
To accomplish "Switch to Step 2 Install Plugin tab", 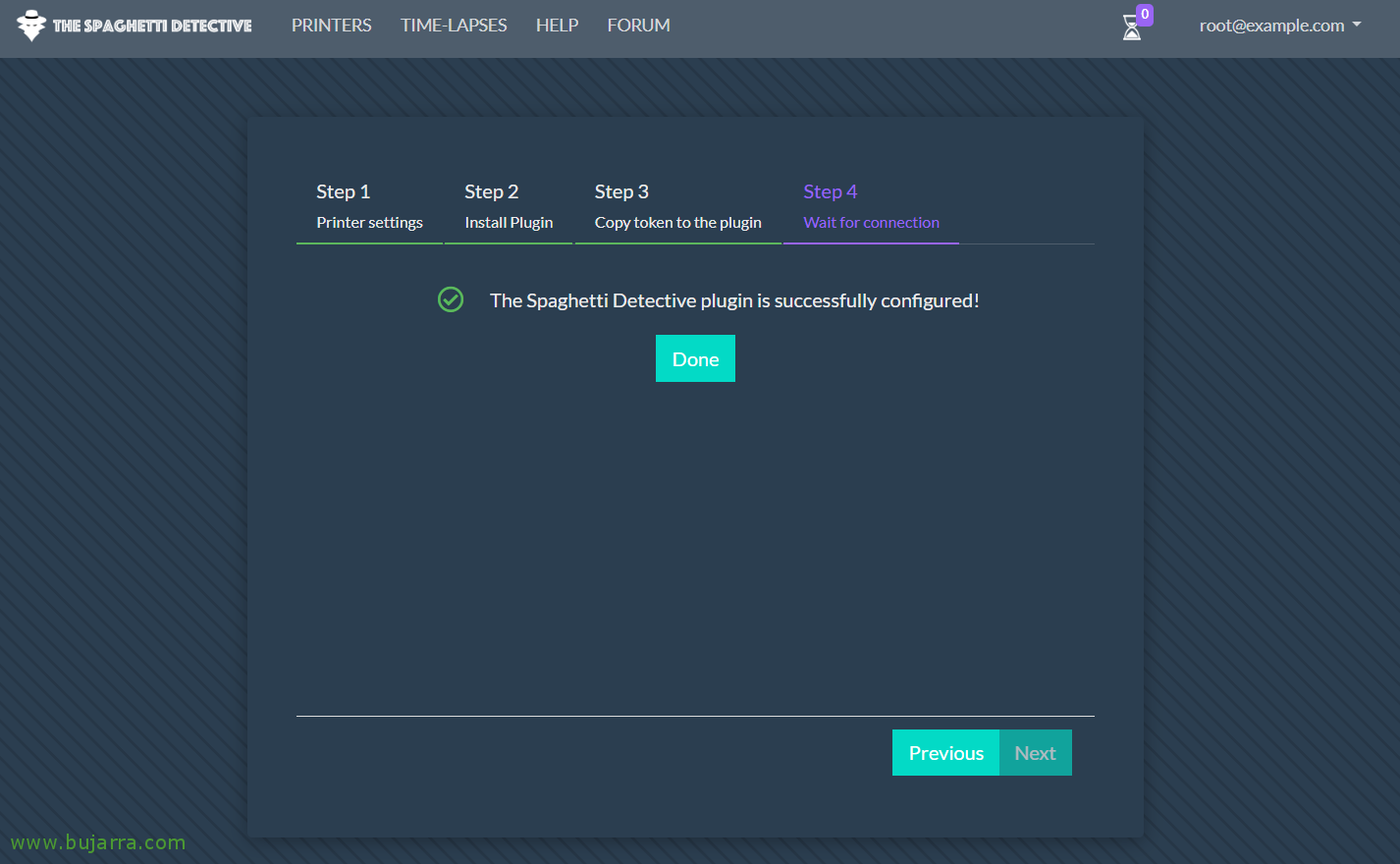I will point(509,207).
